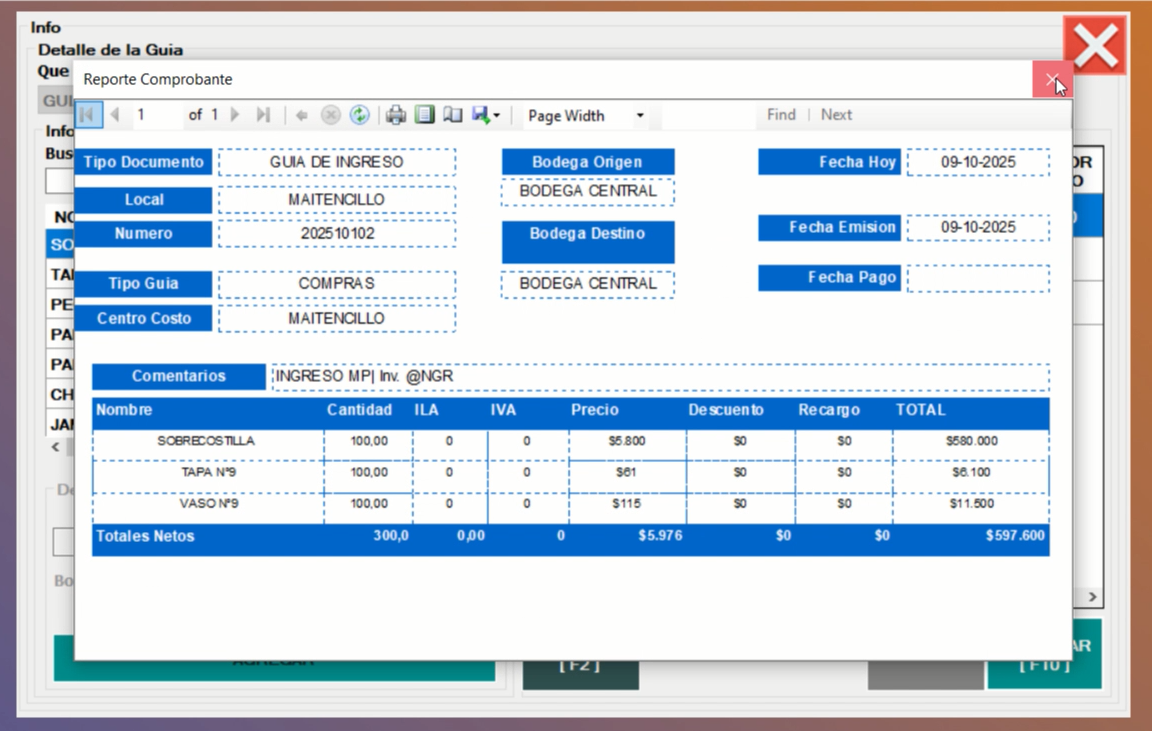This screenshot has width=1152, height=731.
Task: Toggle print layout view icon
Action: pos(425,115)
